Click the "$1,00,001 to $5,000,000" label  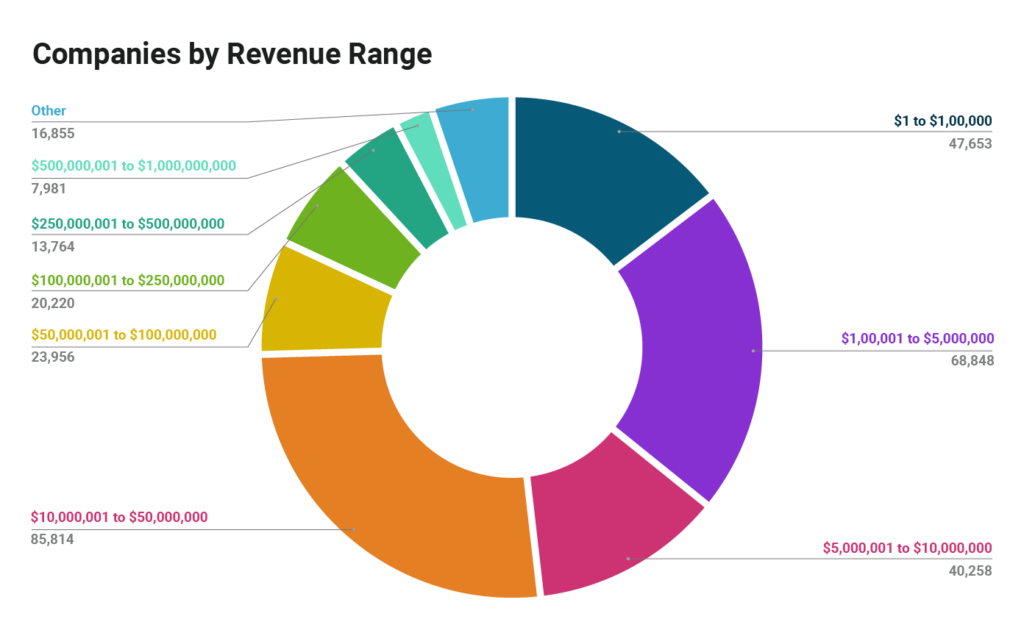point(917,338)
